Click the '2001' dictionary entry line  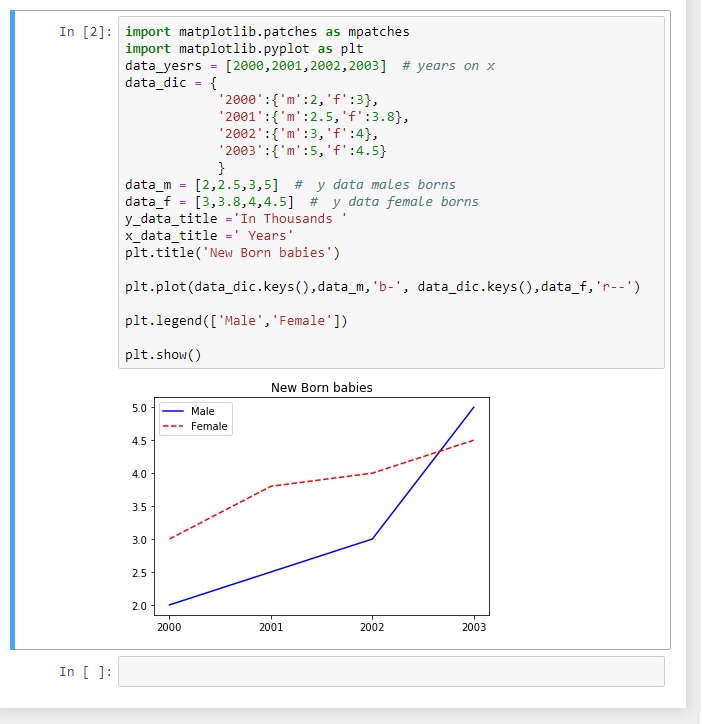pos(313,117)
